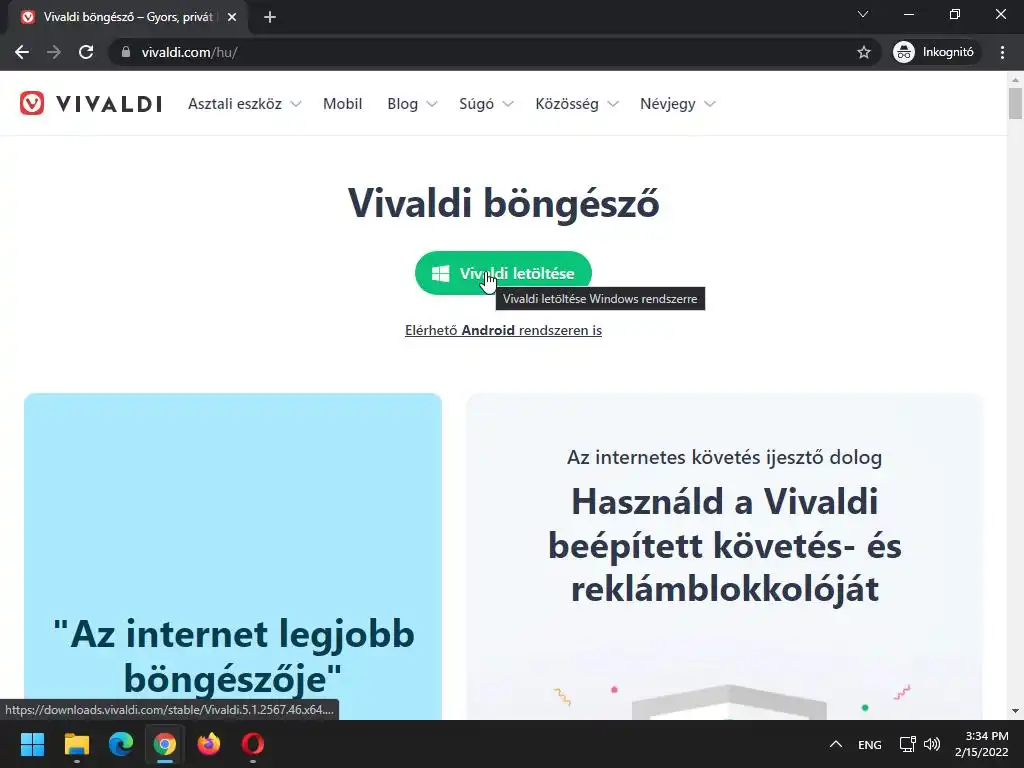
Task: Open the Mobil menu item
Action: (x=342, y=104)
